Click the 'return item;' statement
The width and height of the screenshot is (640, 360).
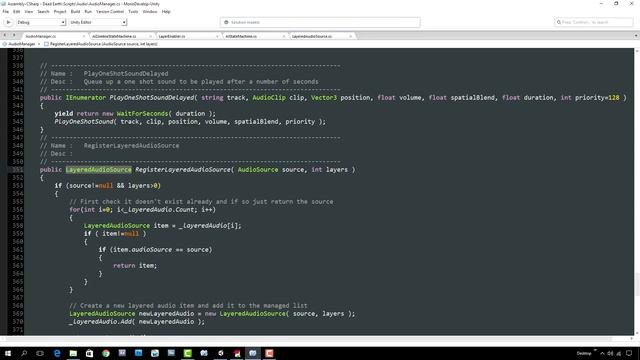tap(135, 265)
